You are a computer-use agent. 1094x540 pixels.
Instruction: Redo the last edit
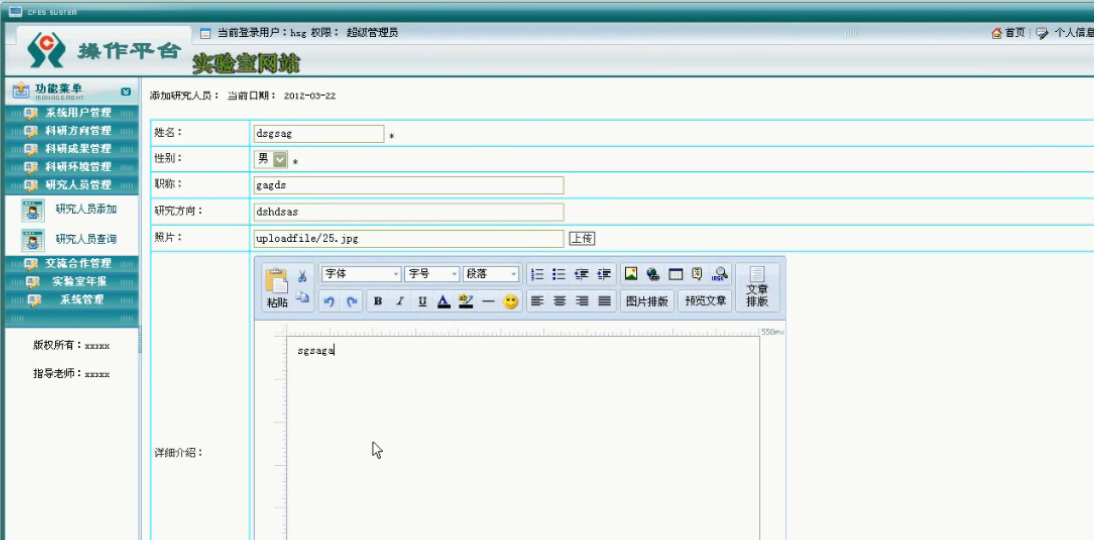pyautogui.click(x=352, y=301)
